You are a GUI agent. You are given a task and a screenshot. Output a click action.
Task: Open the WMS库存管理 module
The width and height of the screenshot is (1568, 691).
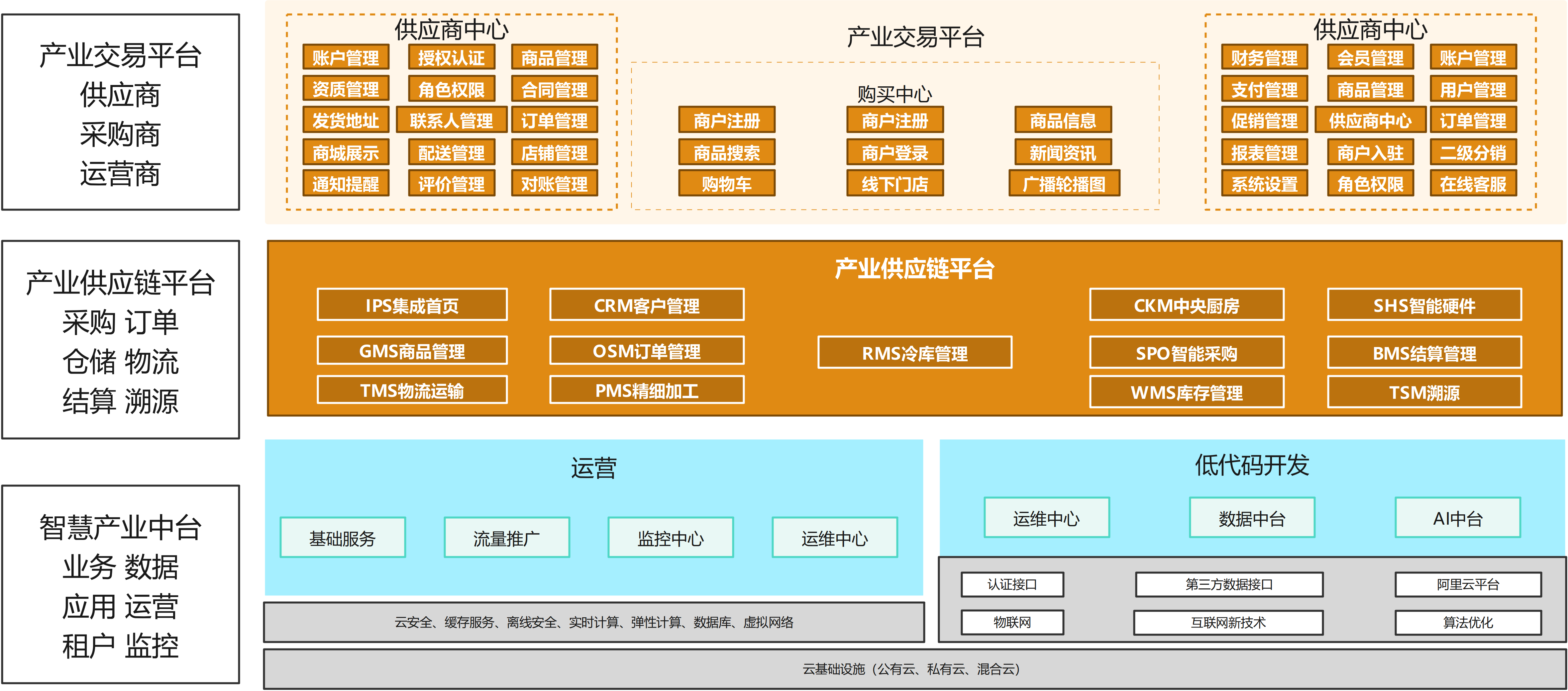click(x=1186, y=392)
